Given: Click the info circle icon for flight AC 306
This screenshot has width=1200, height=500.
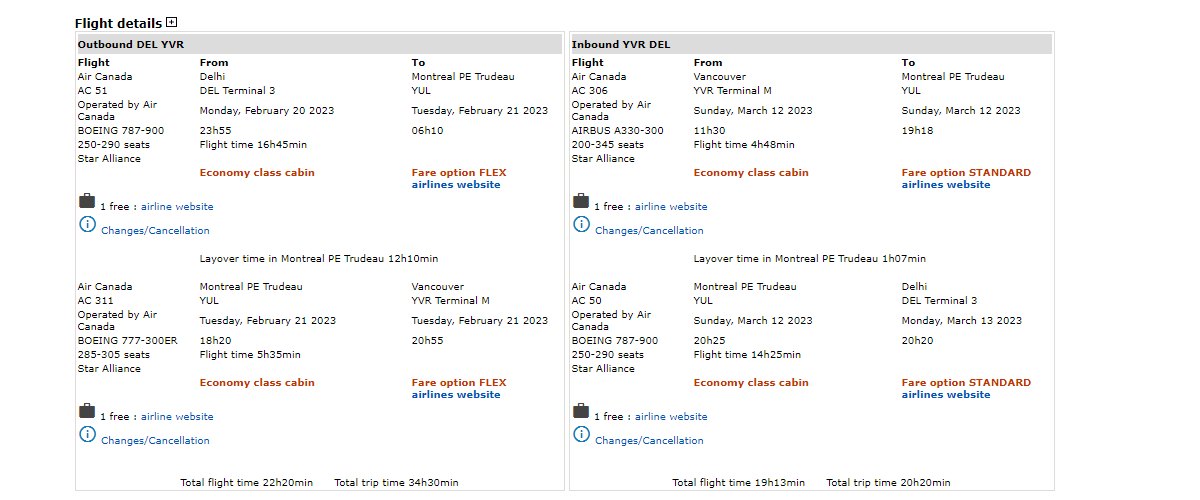Looking at the screenshot, I should (x=581, y=225).
